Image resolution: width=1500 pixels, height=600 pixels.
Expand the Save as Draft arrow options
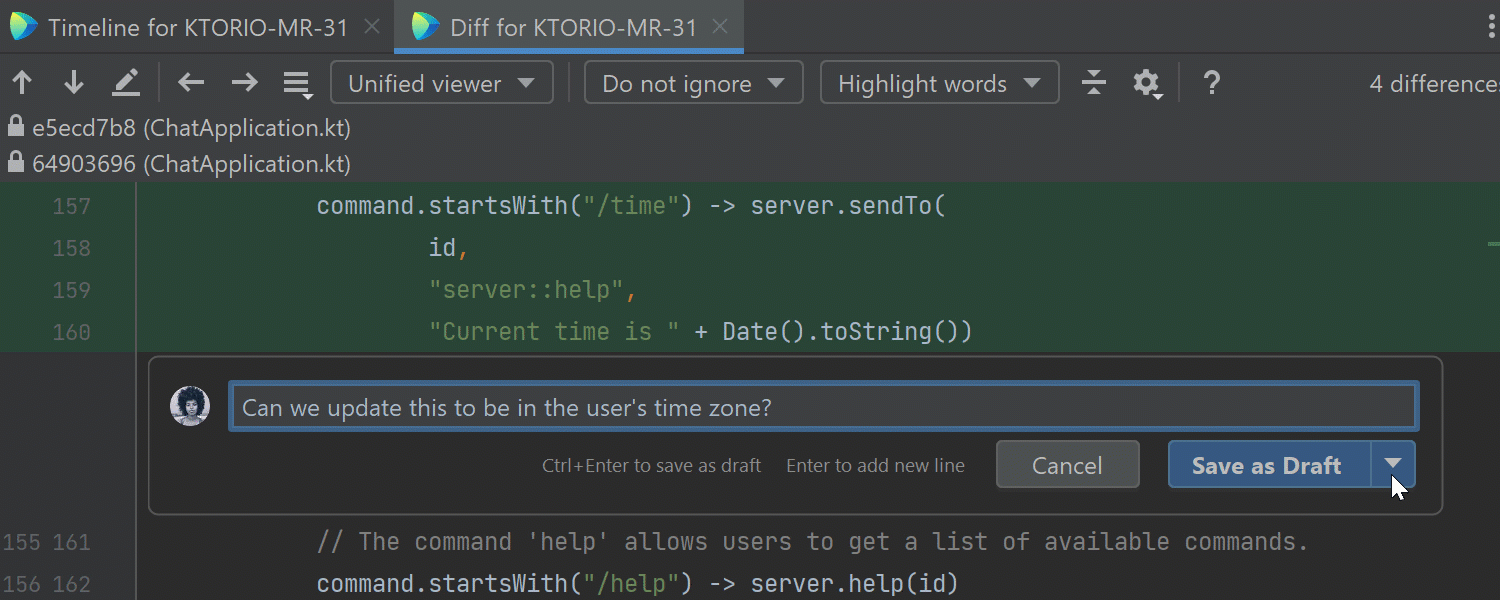tap(1393, 465)
